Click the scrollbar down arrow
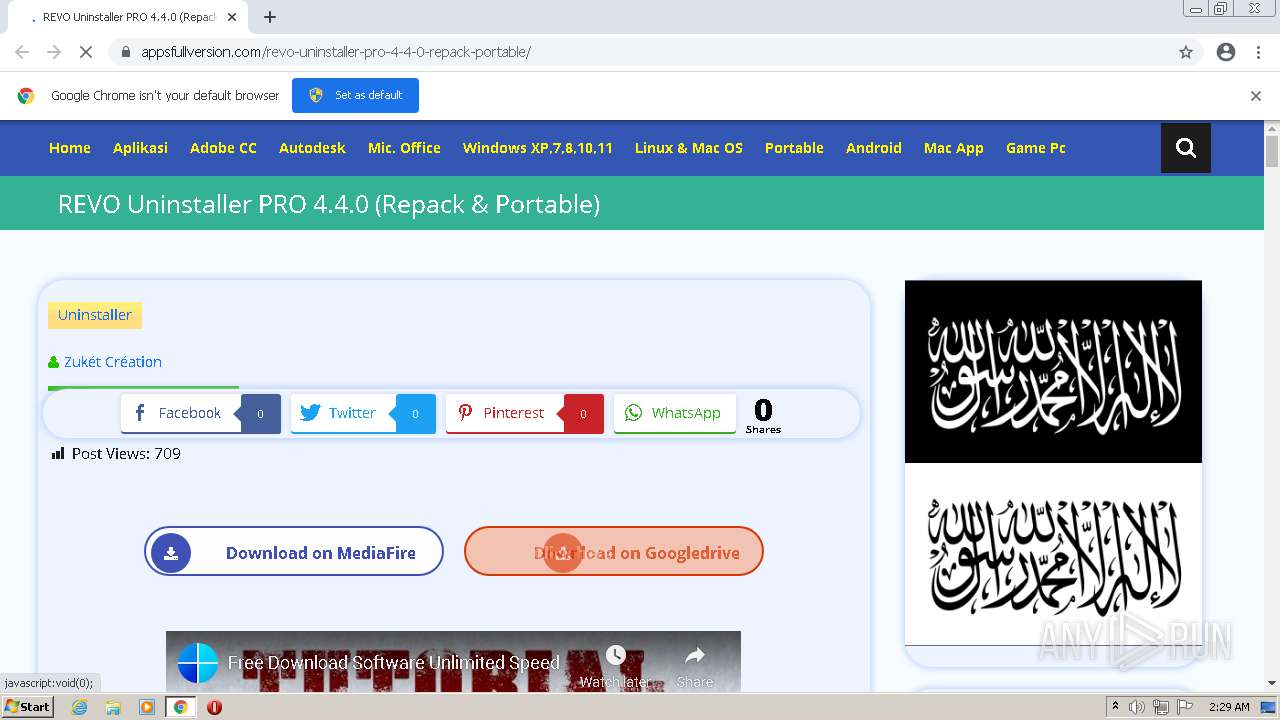 pos(1272,683)
